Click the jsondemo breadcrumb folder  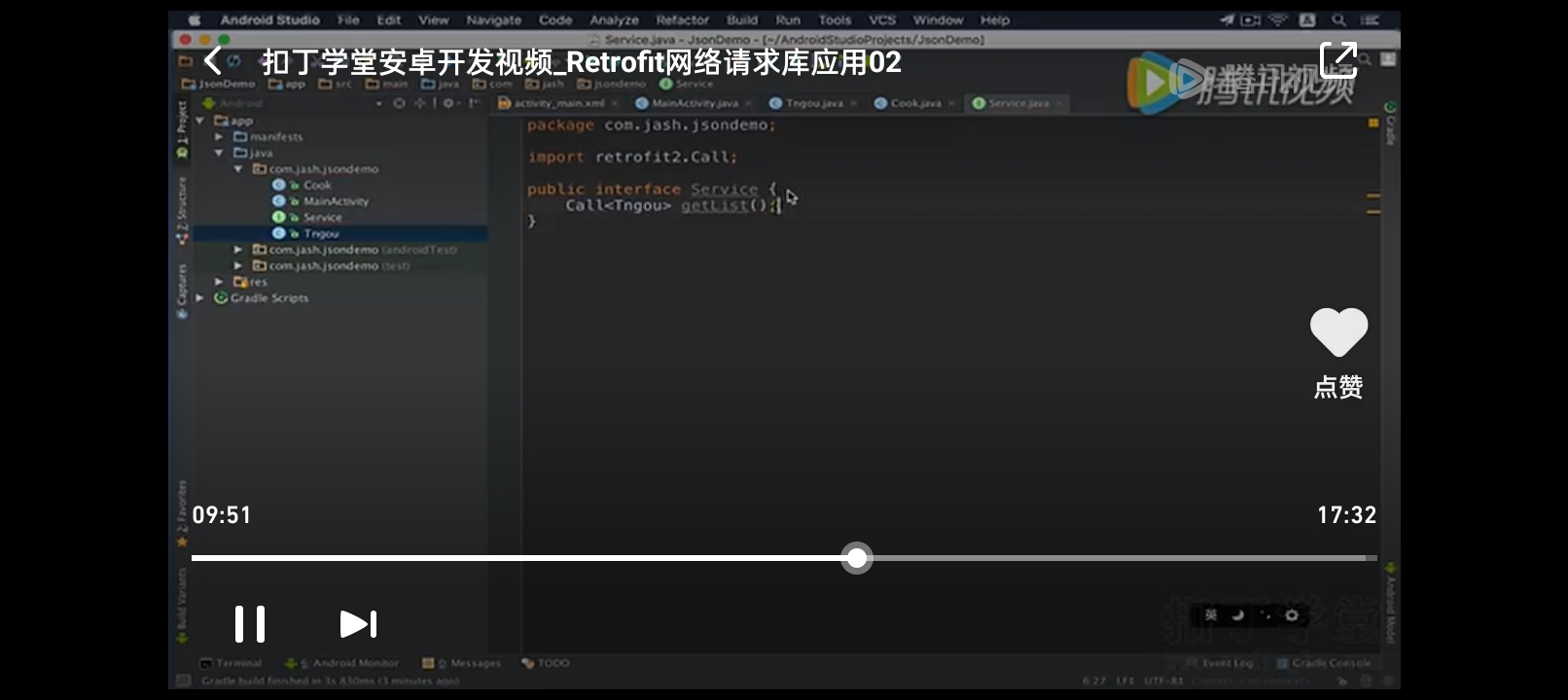click(612, 84)
